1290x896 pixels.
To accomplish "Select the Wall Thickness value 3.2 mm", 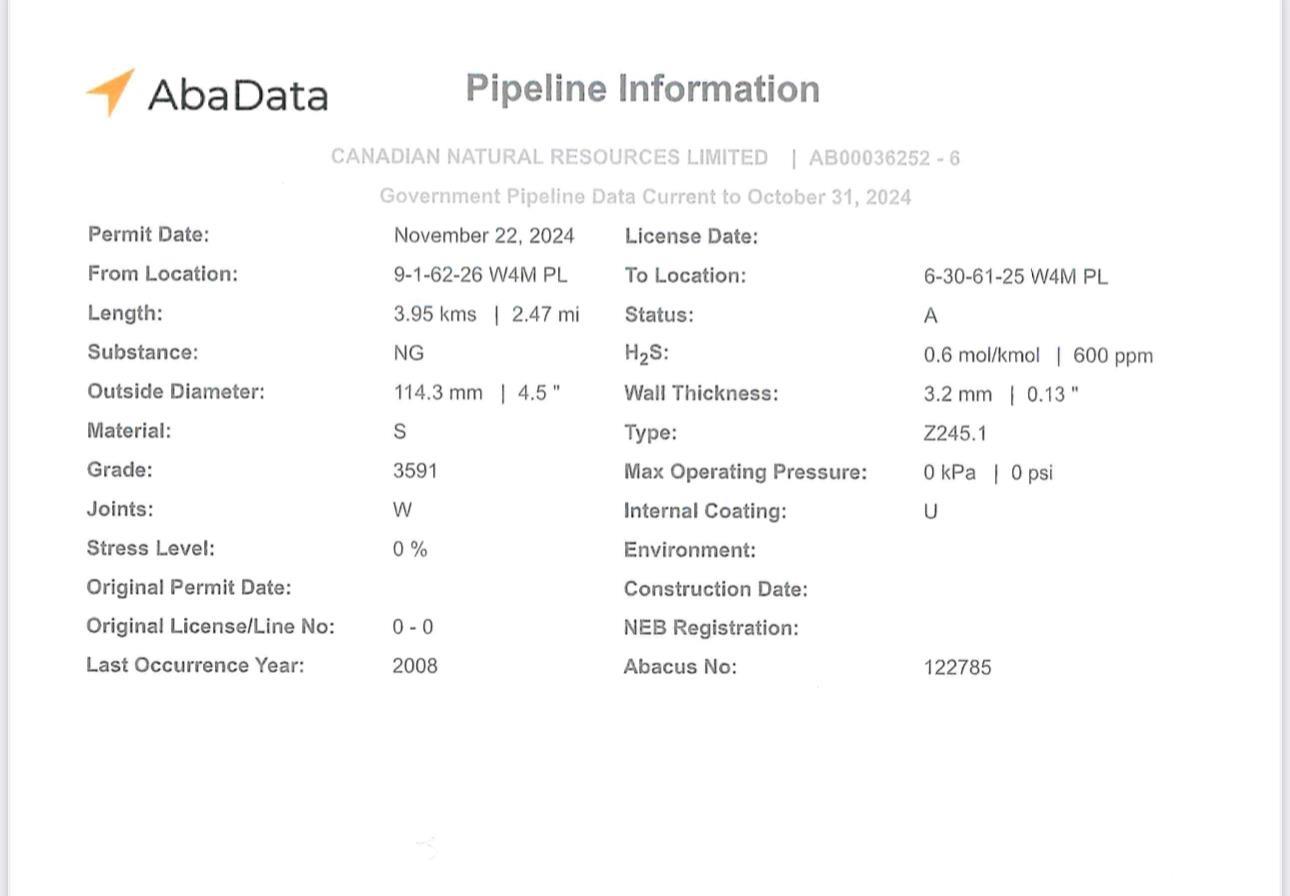I will (x=958, y=394).
